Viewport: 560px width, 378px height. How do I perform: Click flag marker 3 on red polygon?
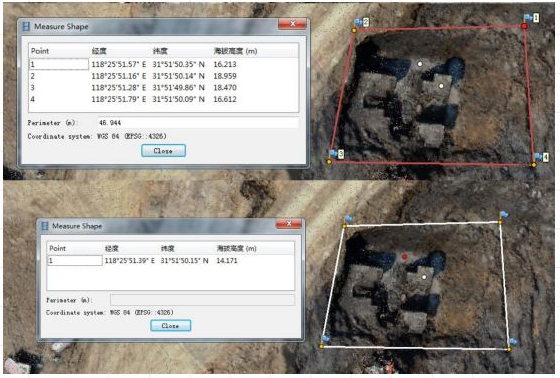(336, 154)
